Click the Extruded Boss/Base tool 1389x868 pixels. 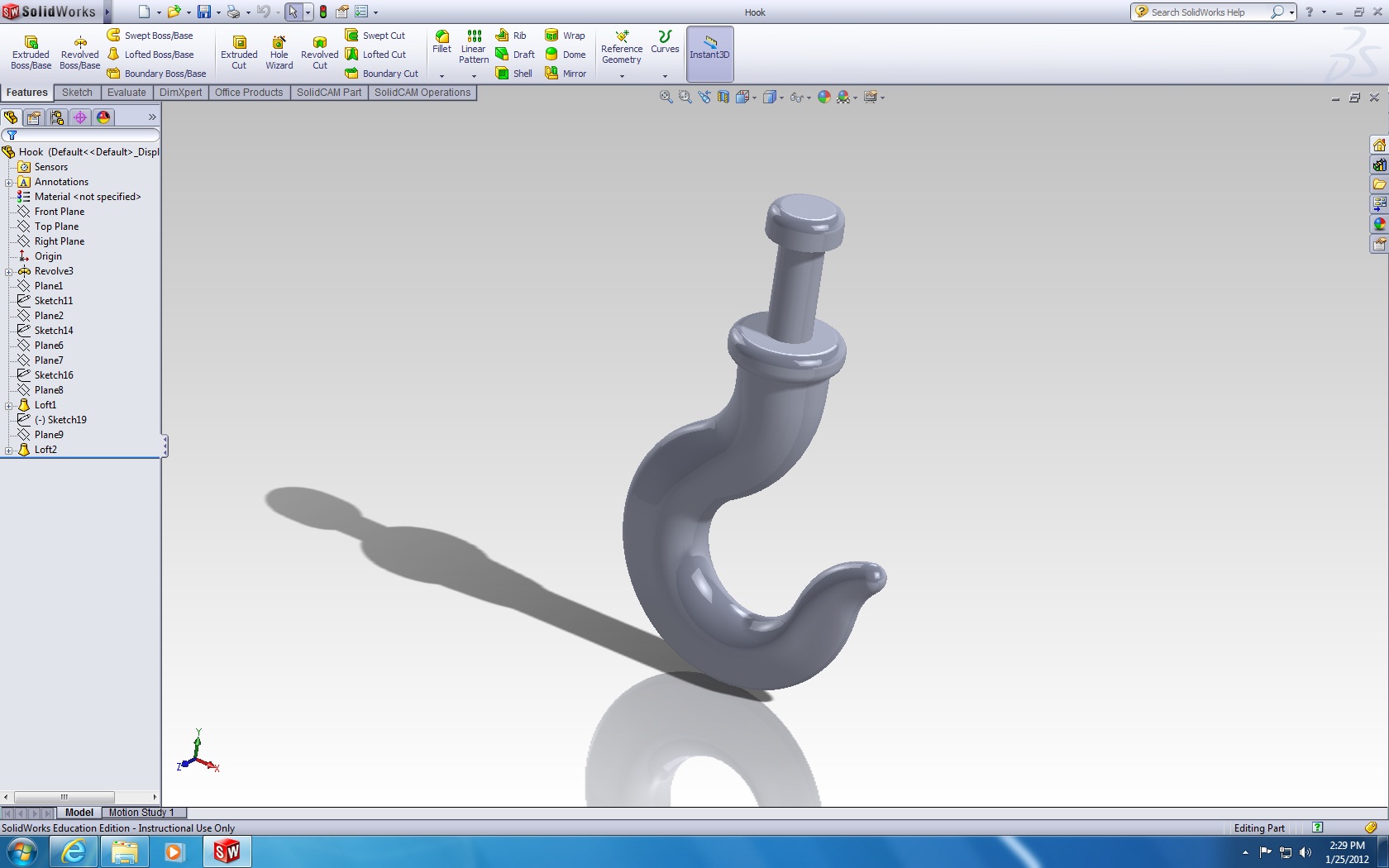pos(31,53)
